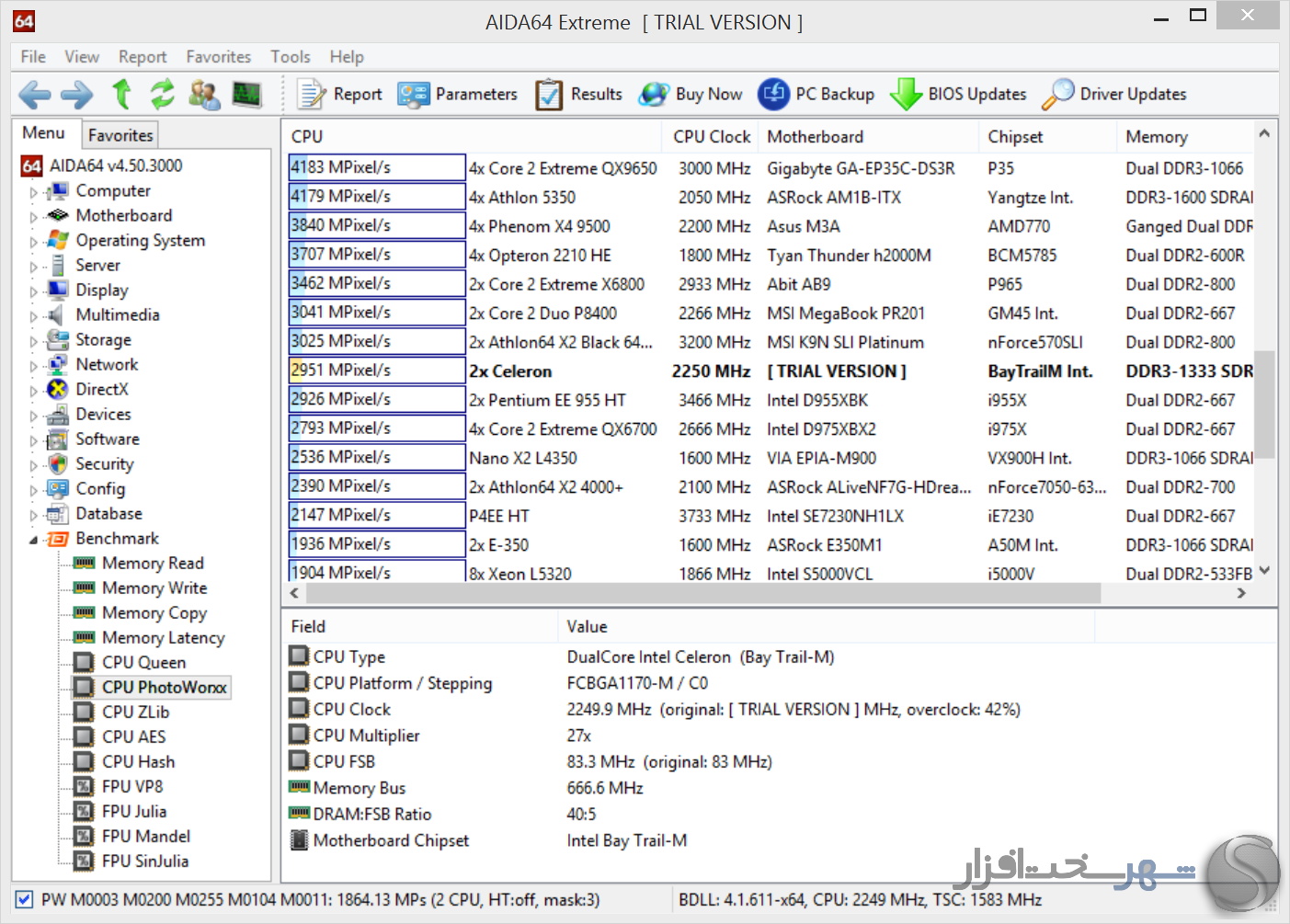Select the Storage tree icon
The height and width of the screenshot is (924, 1290).
coord(58,340)
